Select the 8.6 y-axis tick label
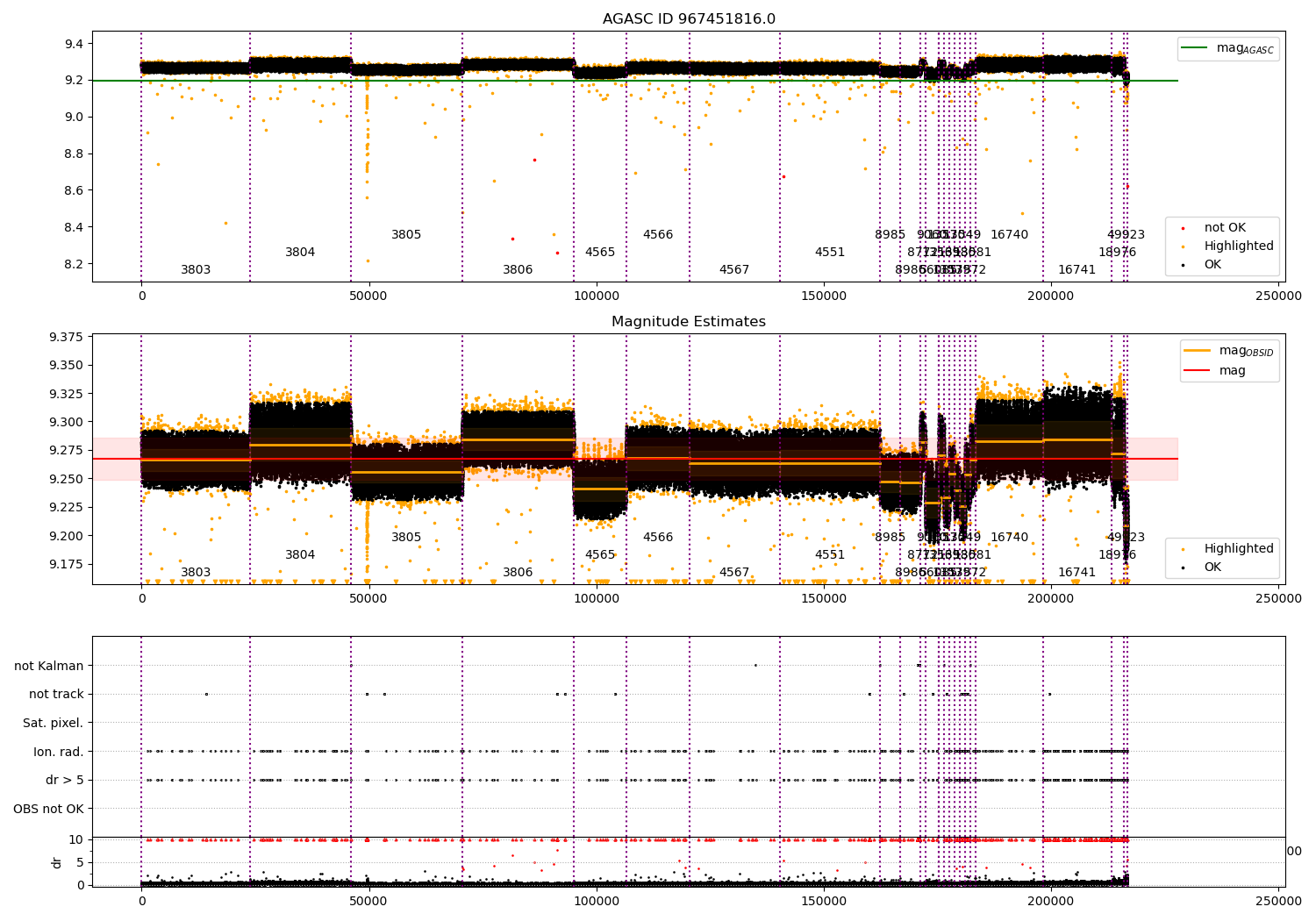The image size is (1316, 921). pos(75,191)
